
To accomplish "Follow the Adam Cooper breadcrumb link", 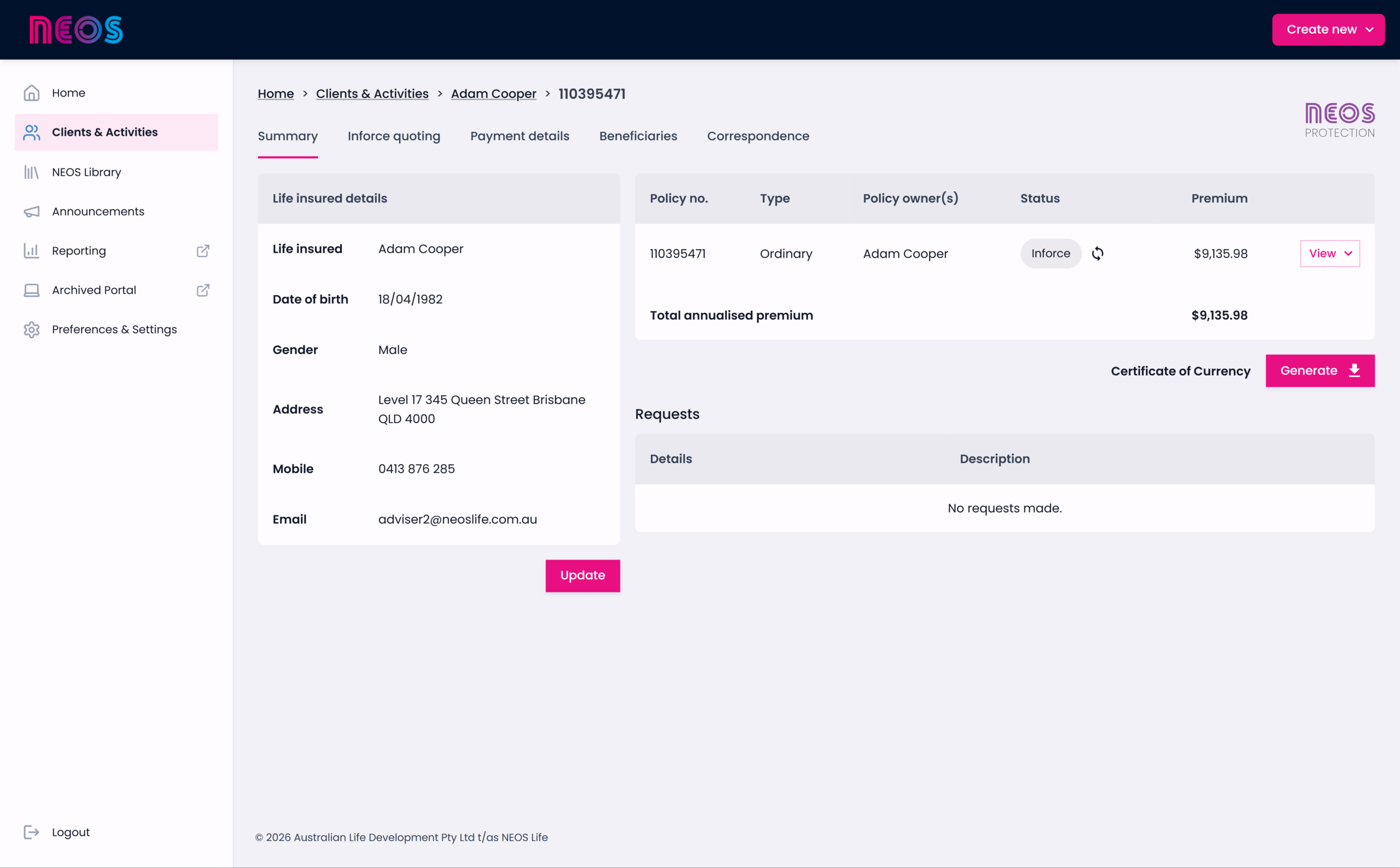I will click(x=493, y=94).
